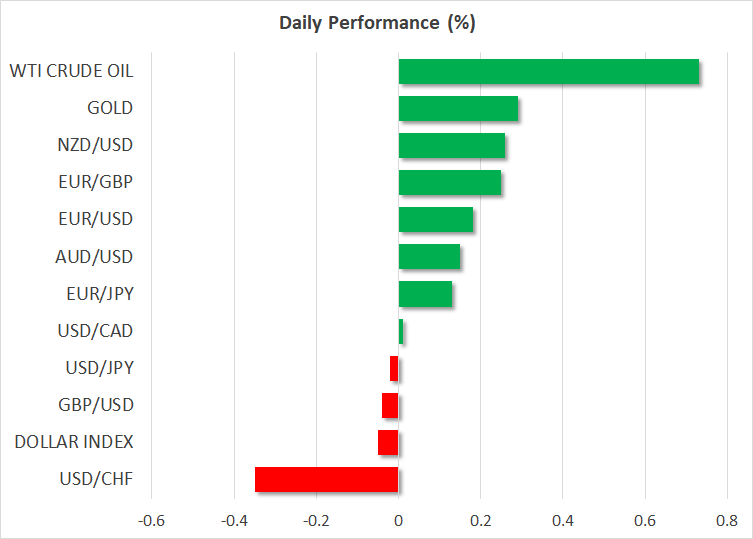Screen dimensions: 753x539
Task: Select the Gold performance bar
Action: (458, 109)
